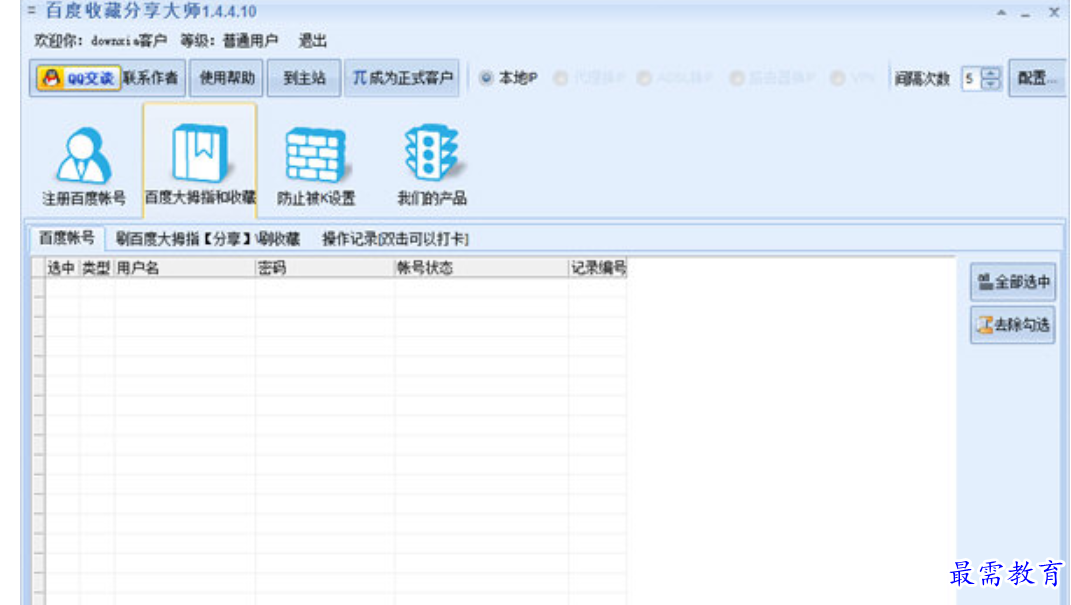Open the 注册百度帐号 account registration section

pyautogui.click(x=83, y=166)
